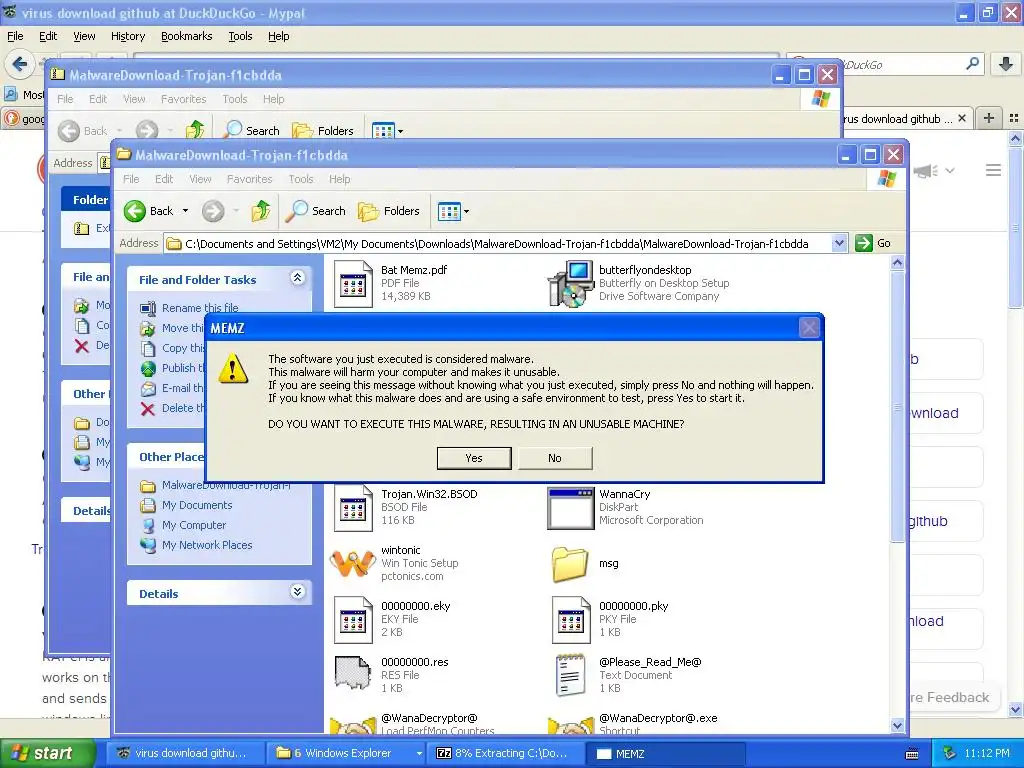Select the @Please_Read_Me@ text document

[628, 675]
